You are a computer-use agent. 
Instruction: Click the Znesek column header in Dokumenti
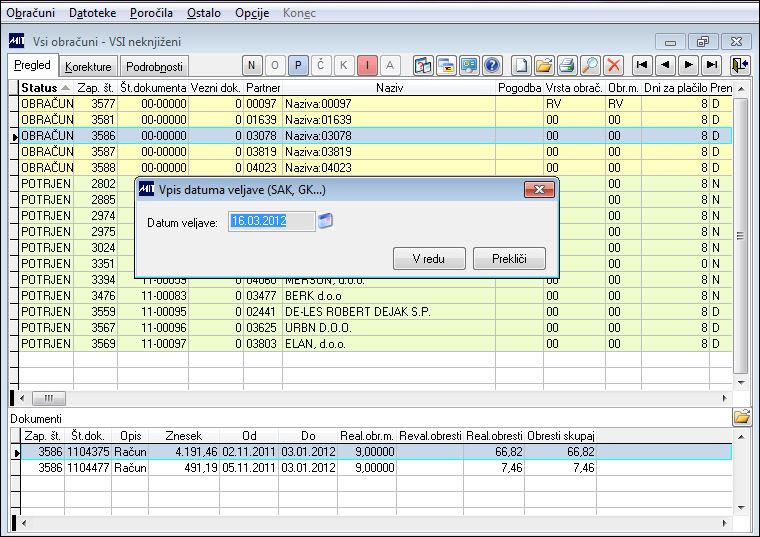184,436
